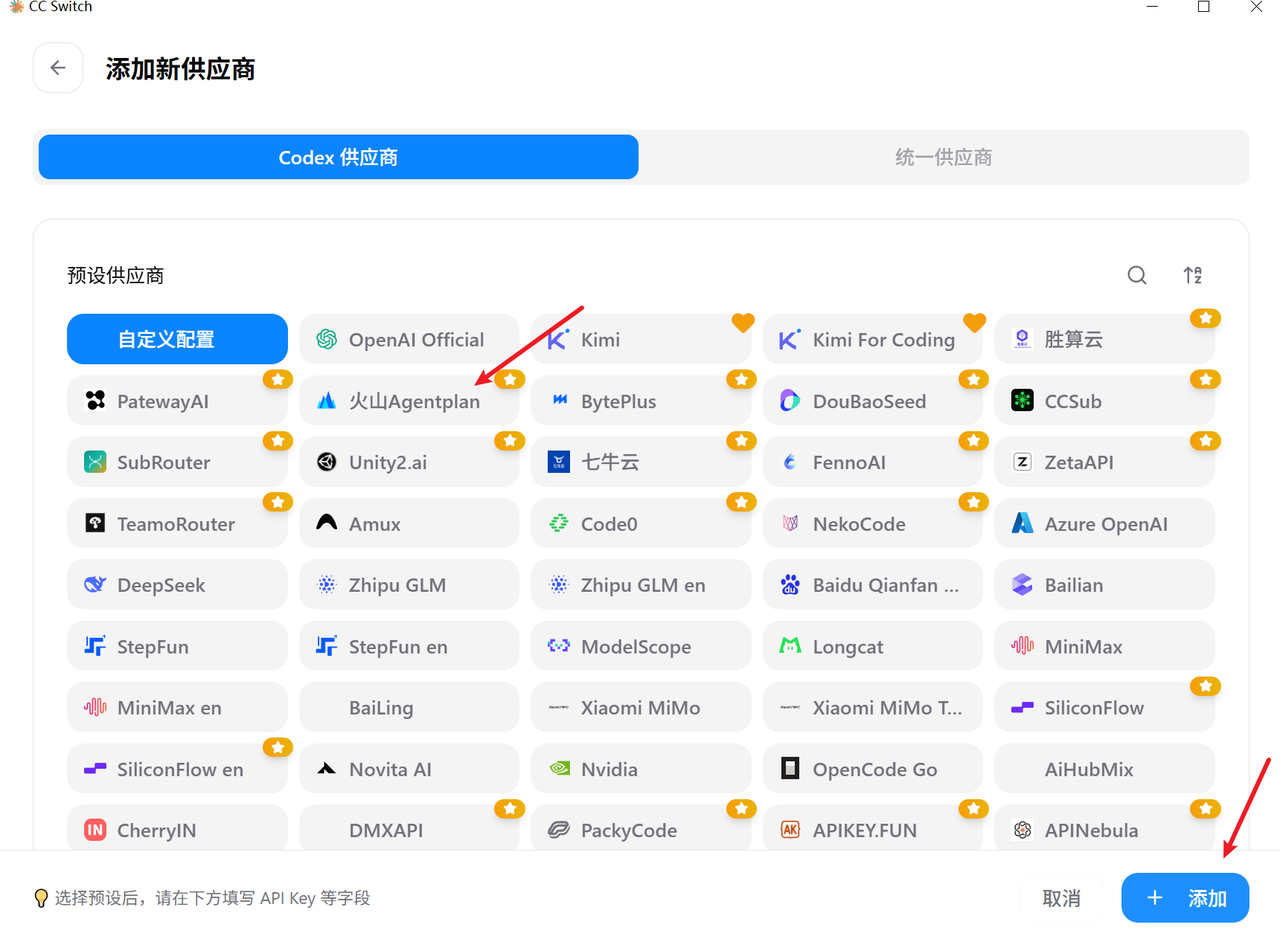Sort presets alphabetically with A-Z icon
This screenshot has width=1280, height=939.
(x=1192, y=275)
